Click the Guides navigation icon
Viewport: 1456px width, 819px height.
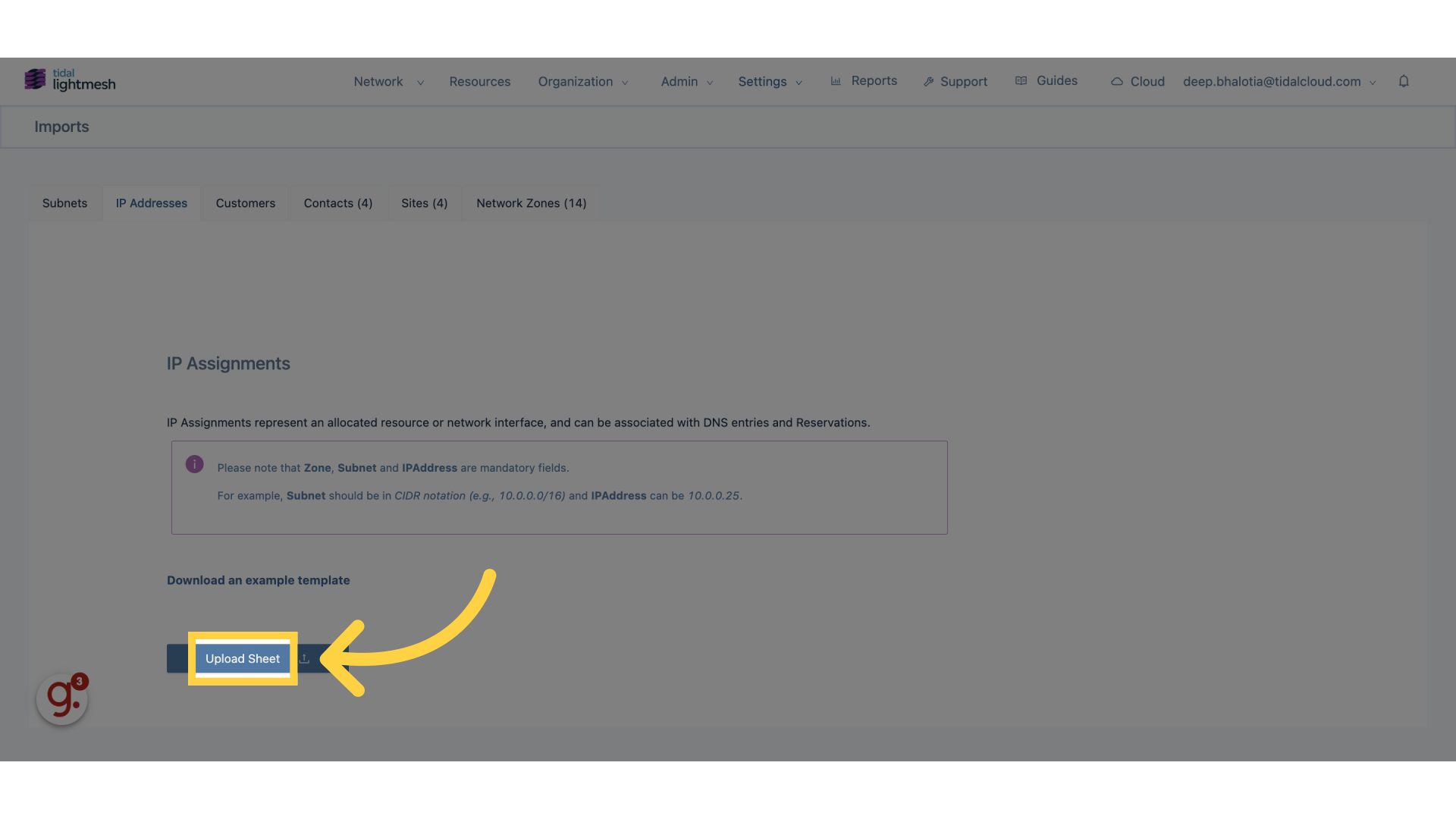pos(1021,81)
